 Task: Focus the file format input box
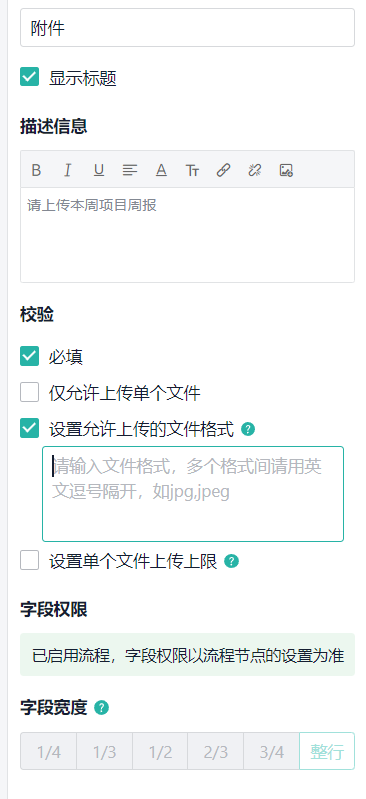click(193, 494)
